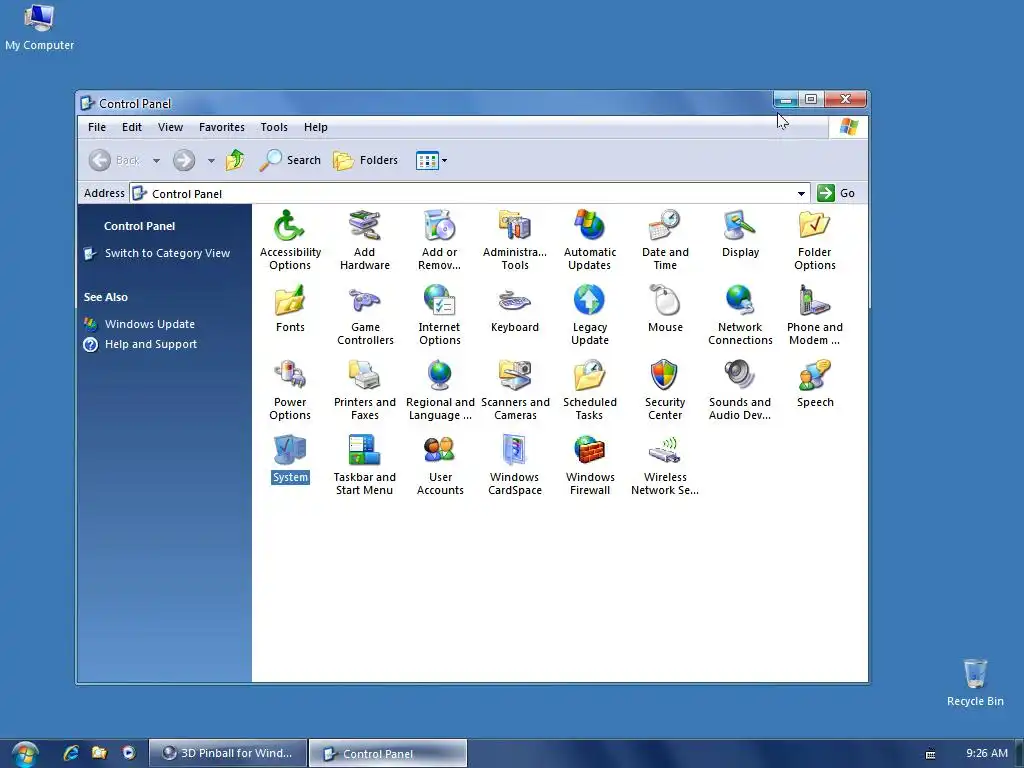Open Sounds and Audio Devices icon

point(740,390)
